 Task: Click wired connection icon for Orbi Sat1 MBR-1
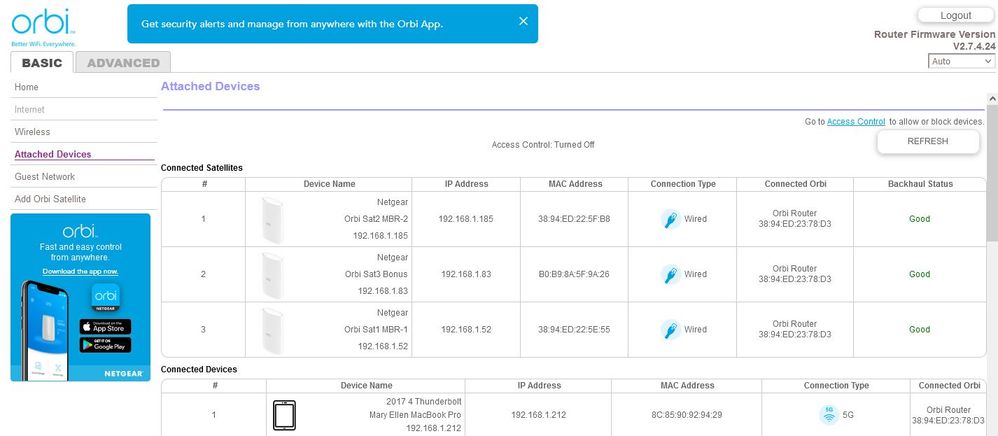tap(670, 330)
